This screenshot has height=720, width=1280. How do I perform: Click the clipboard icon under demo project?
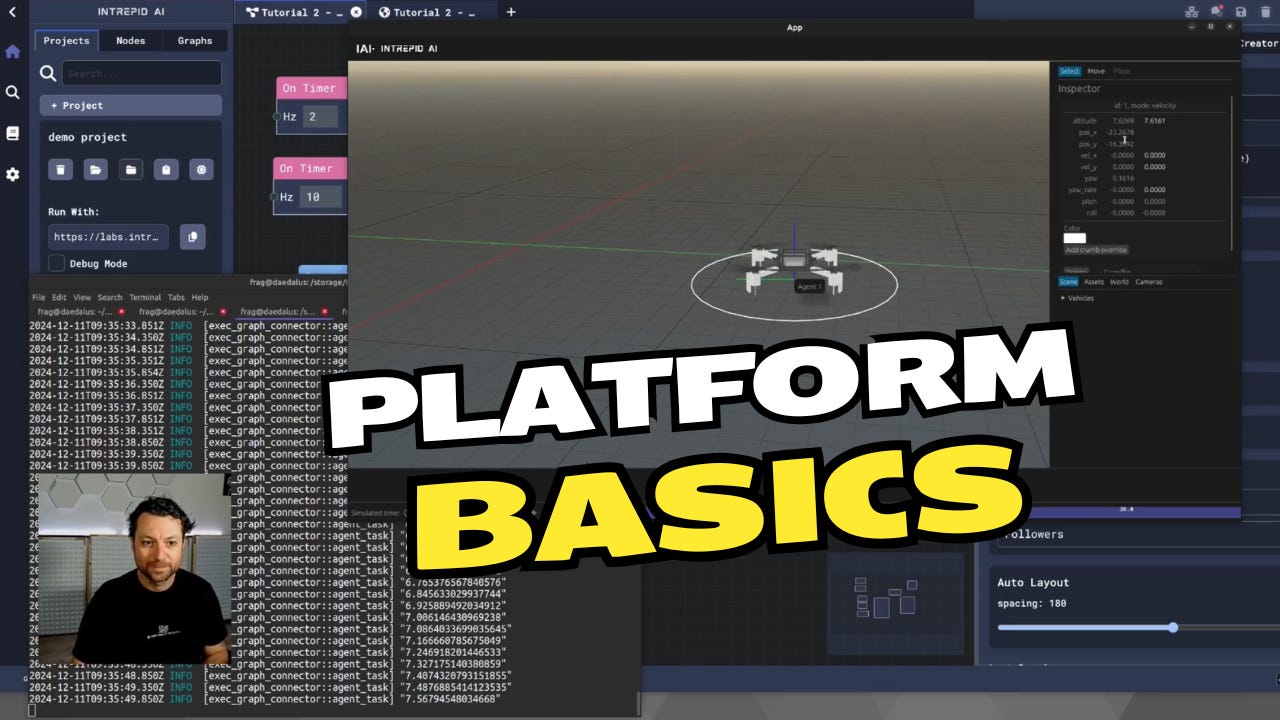(x=166, y=170)
